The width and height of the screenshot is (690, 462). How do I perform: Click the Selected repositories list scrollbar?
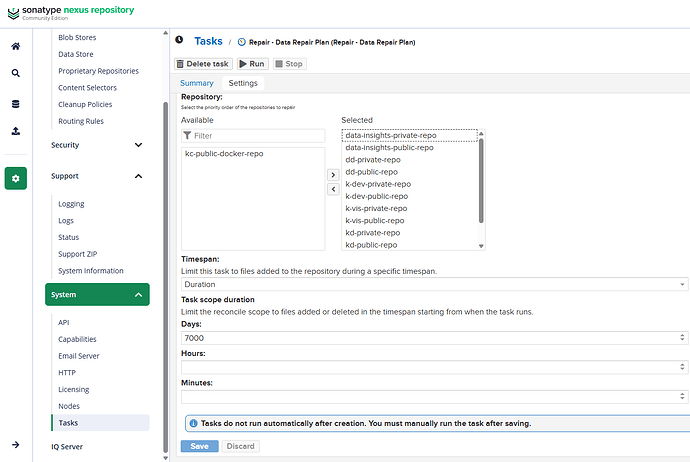click(481, 181)
